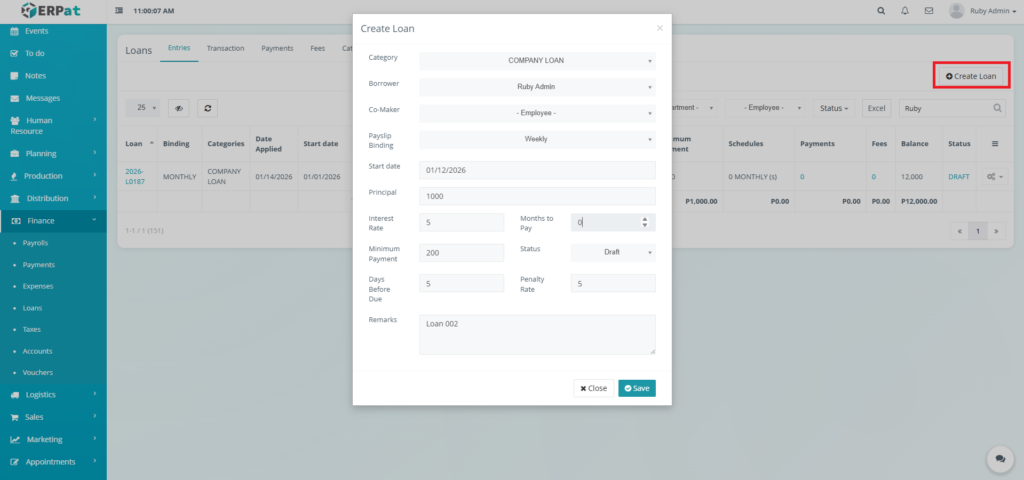The width and height of the screenshot is (1024, 480).
Task: Select Payrolls in the Finance submenu
Action: click(x=36, y=243)
